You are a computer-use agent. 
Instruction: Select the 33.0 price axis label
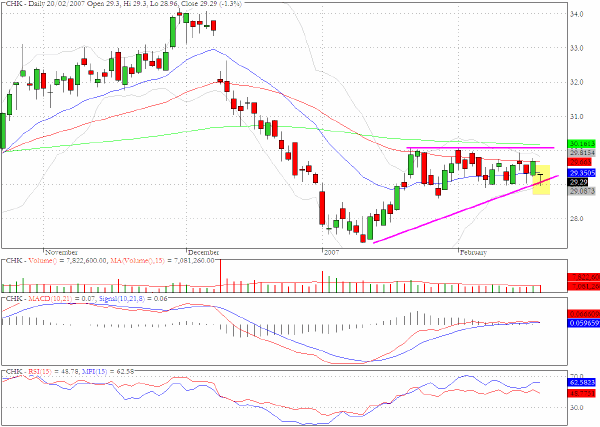click(576, 48)
